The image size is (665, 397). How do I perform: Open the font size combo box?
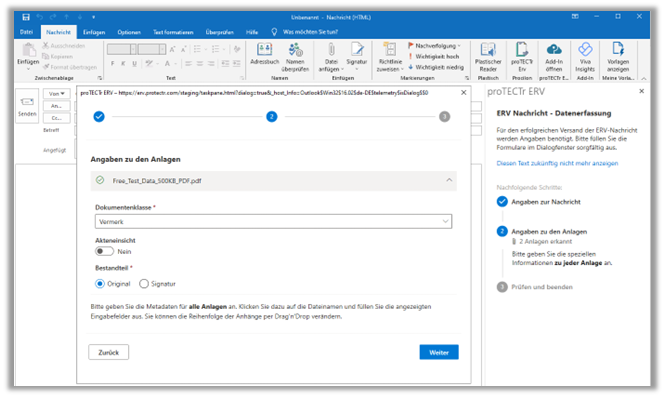(x=151, y=50)
